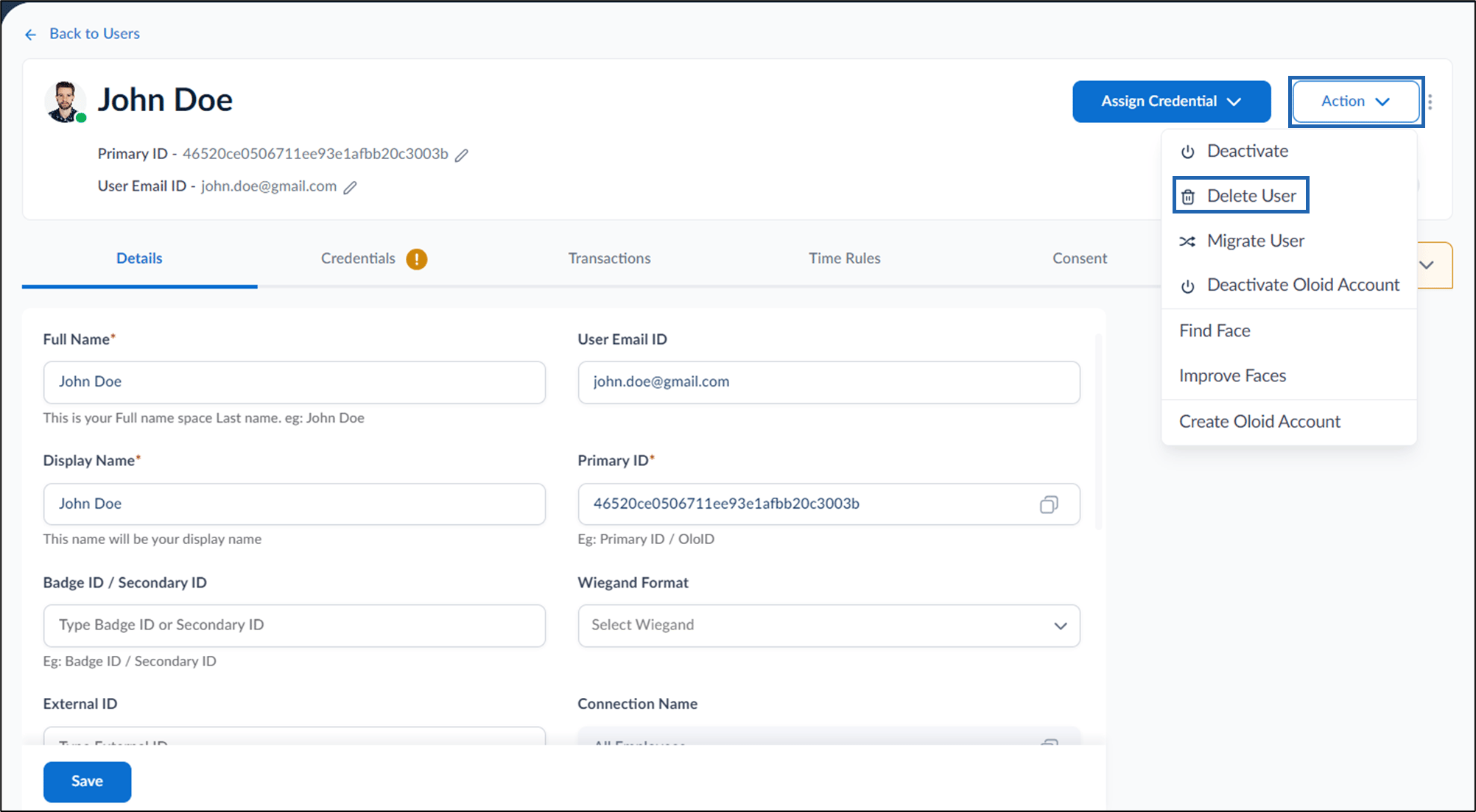1476x812 pixels.
Task: Open the Select Wiegand format dropdown
Action: coord(829,626)
